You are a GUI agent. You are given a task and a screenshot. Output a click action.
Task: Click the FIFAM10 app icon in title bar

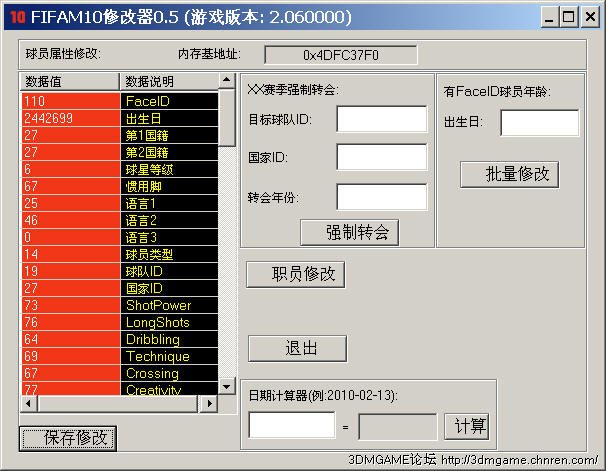[x=16, y=16]
